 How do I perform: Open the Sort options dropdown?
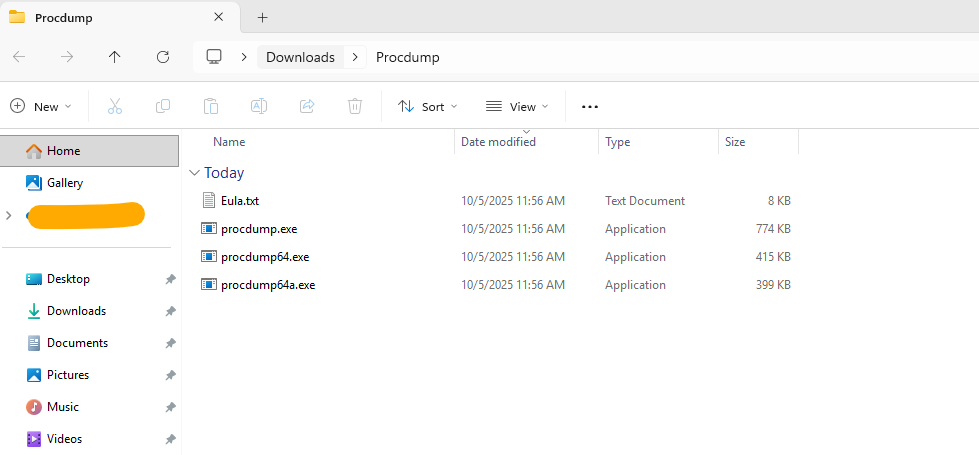click(427, 106)
